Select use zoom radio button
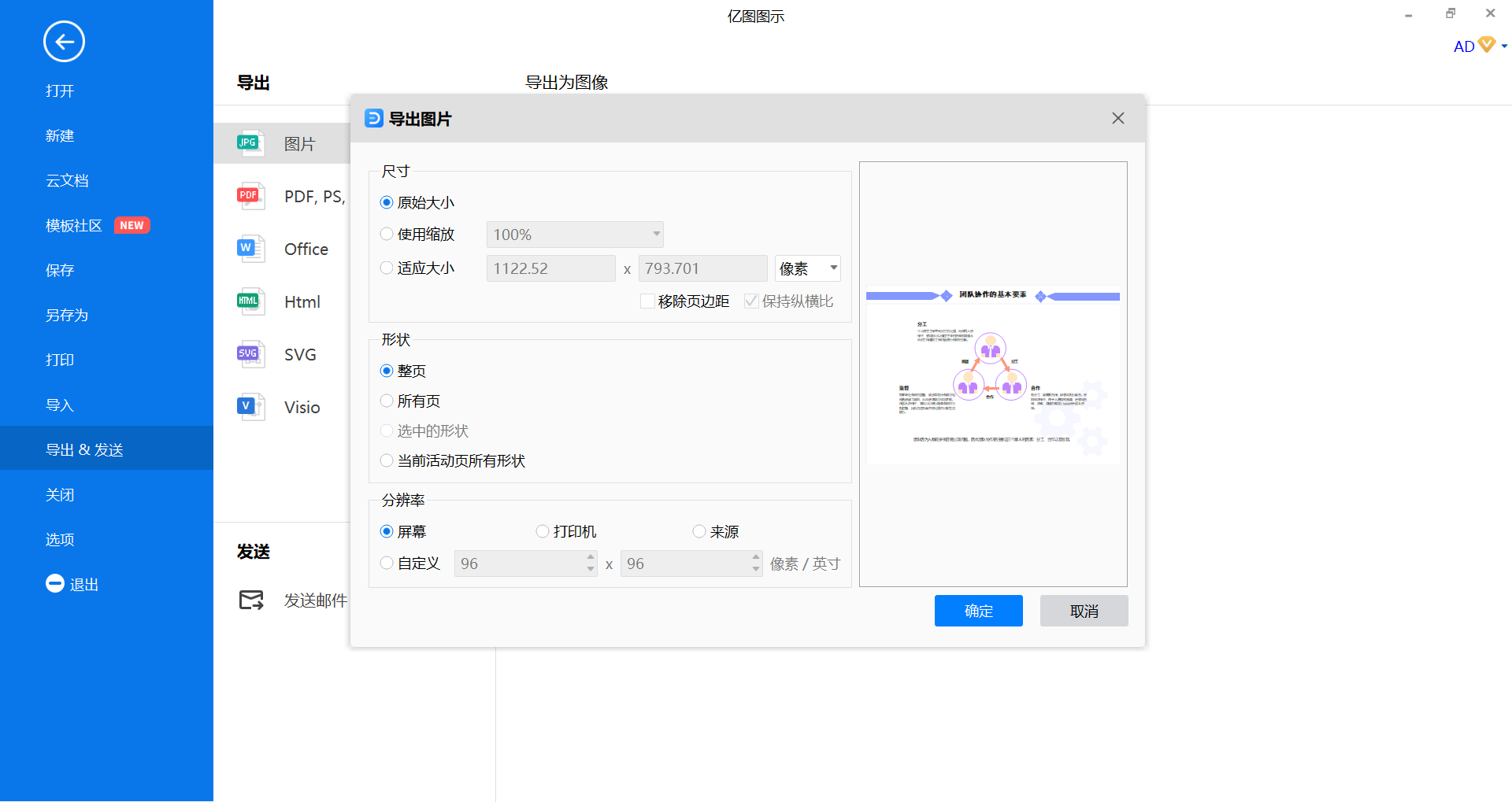 387,234
